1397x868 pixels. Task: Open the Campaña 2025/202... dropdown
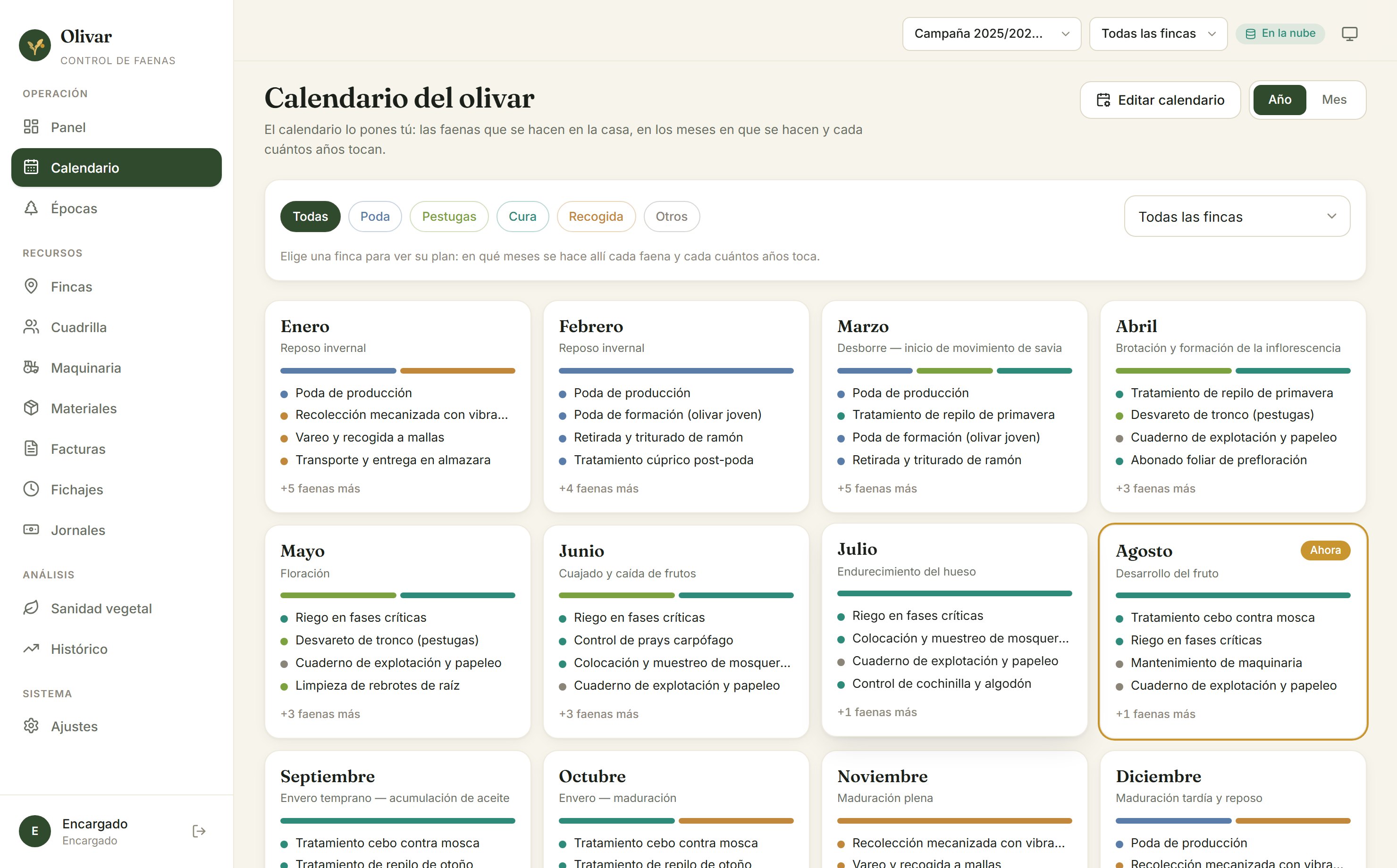coord(992,34)
